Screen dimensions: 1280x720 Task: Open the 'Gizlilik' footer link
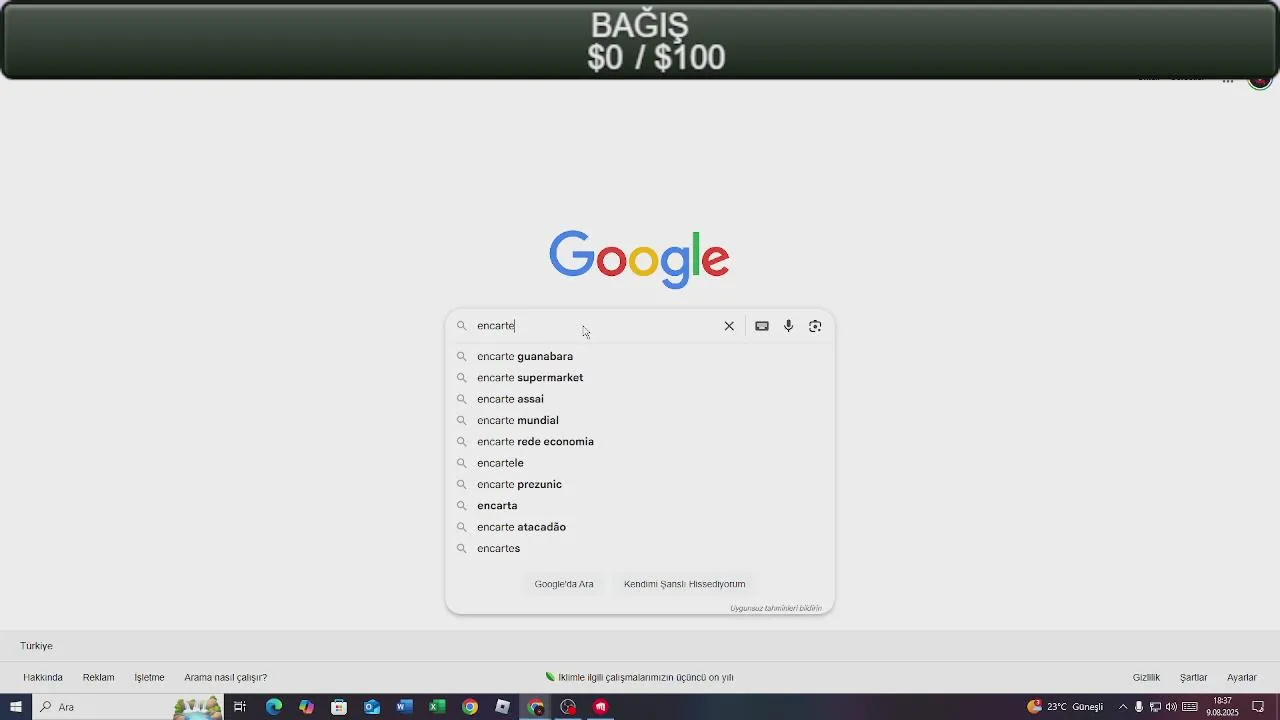tap(1146, 677)
